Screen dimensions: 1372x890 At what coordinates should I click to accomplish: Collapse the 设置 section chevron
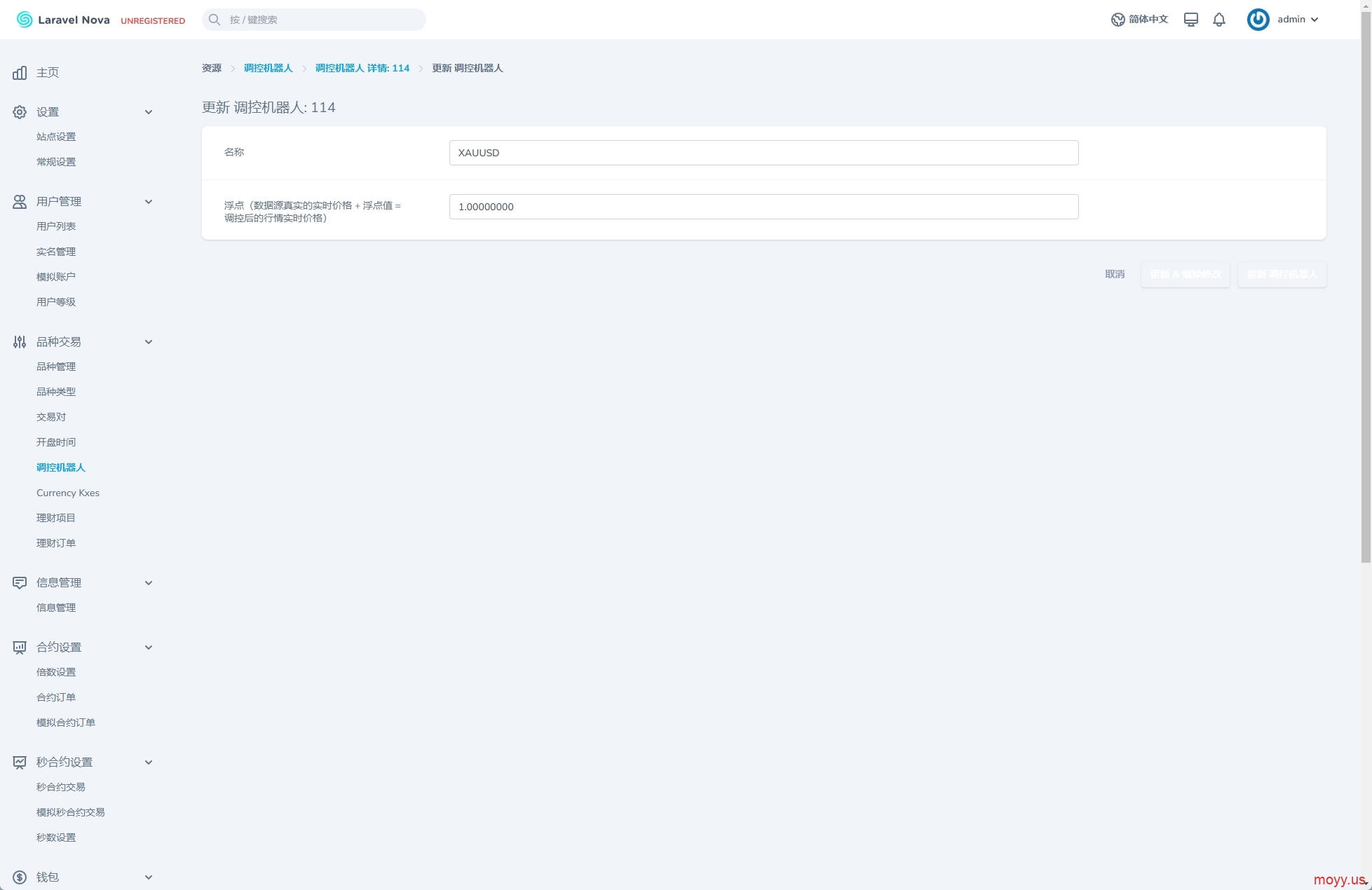click(149, 112)
